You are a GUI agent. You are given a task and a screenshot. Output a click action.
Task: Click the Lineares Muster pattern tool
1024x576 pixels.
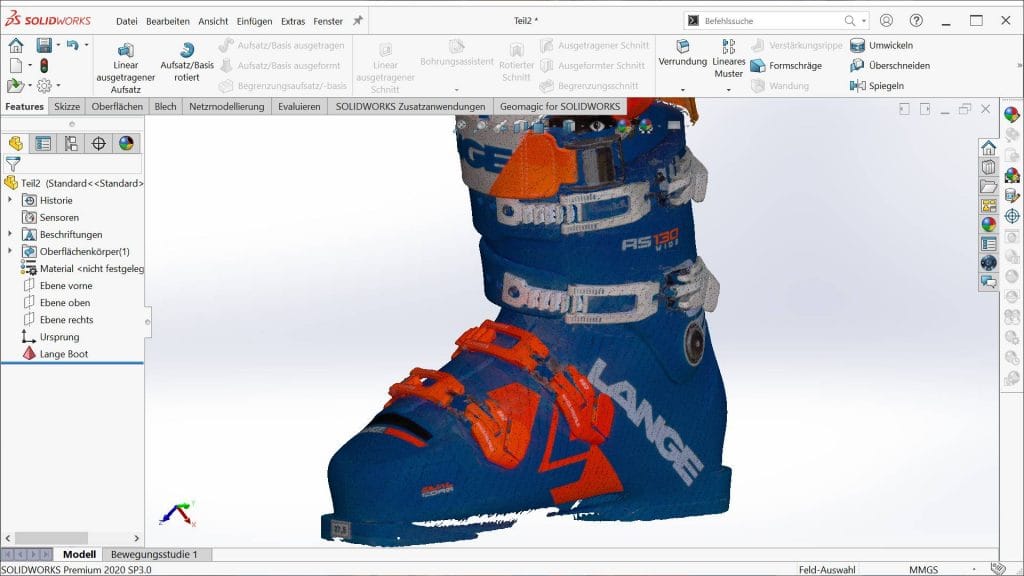[728, 59]
